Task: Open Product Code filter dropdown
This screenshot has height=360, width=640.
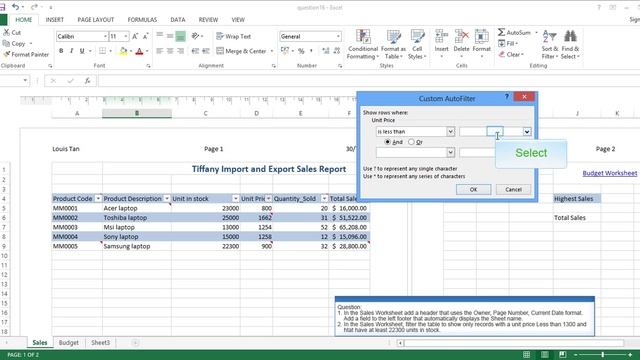Action: 98,198
